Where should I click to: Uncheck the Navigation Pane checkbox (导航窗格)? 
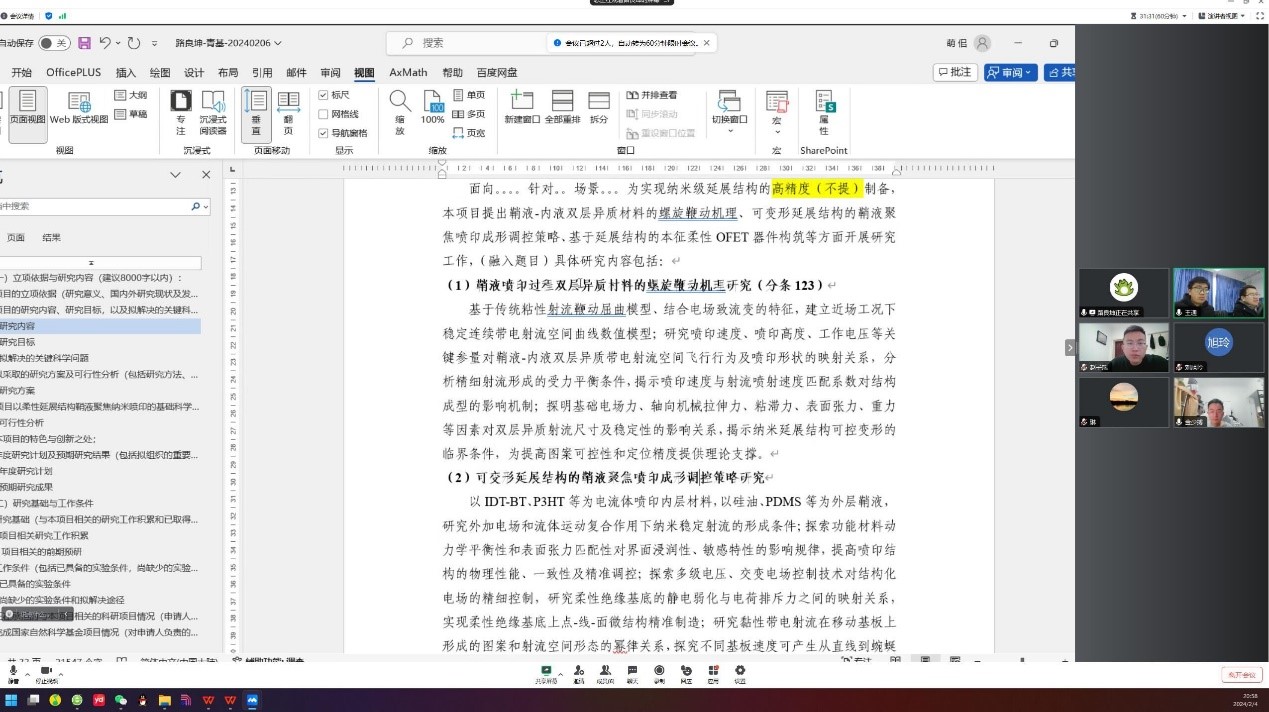click(x=323, y=133)
